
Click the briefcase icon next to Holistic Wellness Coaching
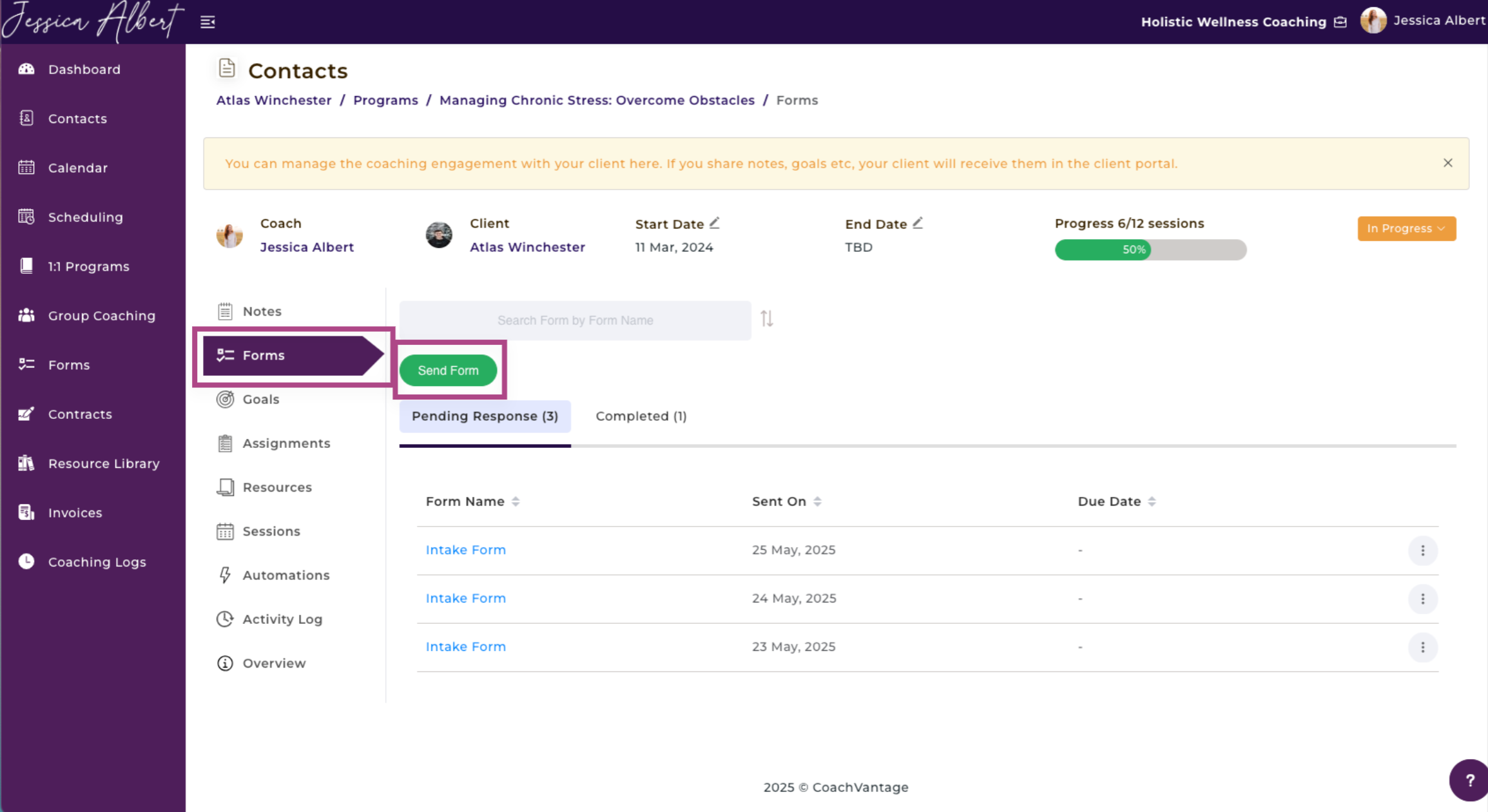(1340, 22)
